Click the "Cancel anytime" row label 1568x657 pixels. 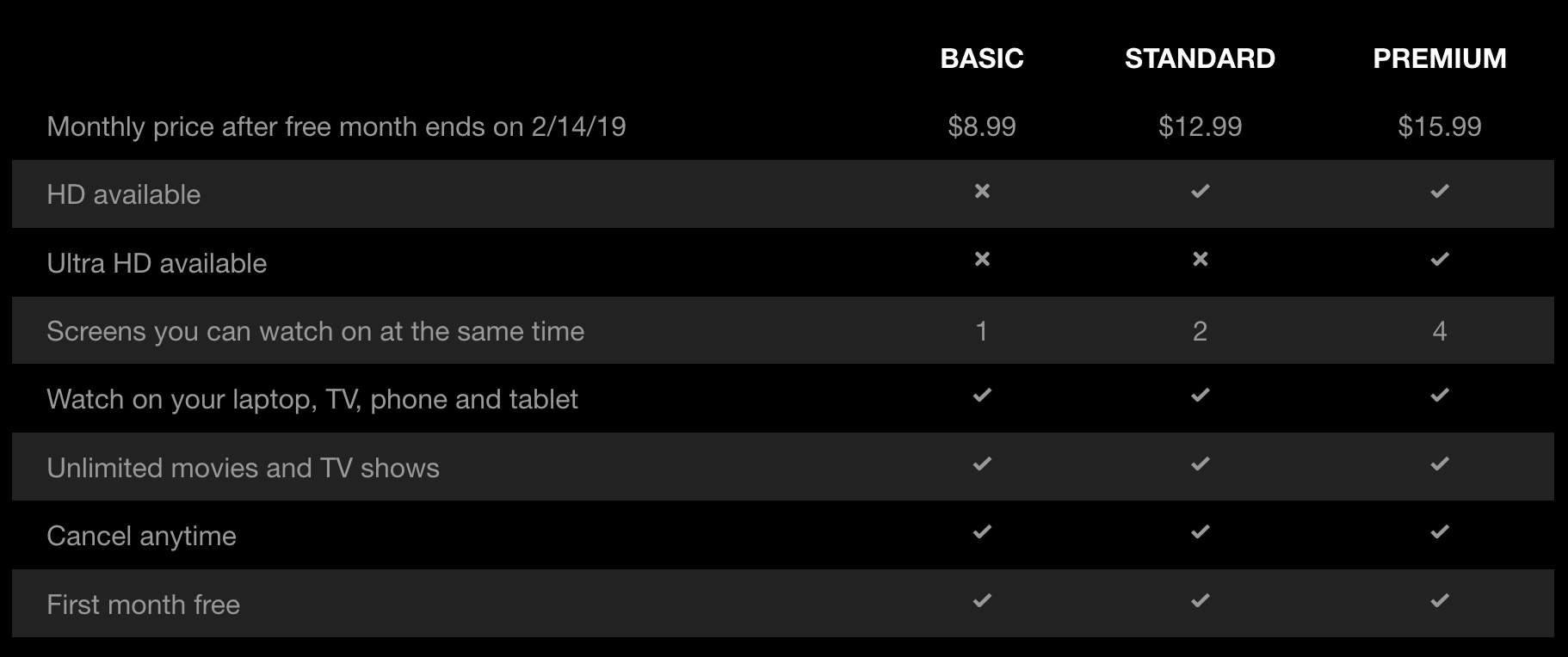(x=141, y=536)
